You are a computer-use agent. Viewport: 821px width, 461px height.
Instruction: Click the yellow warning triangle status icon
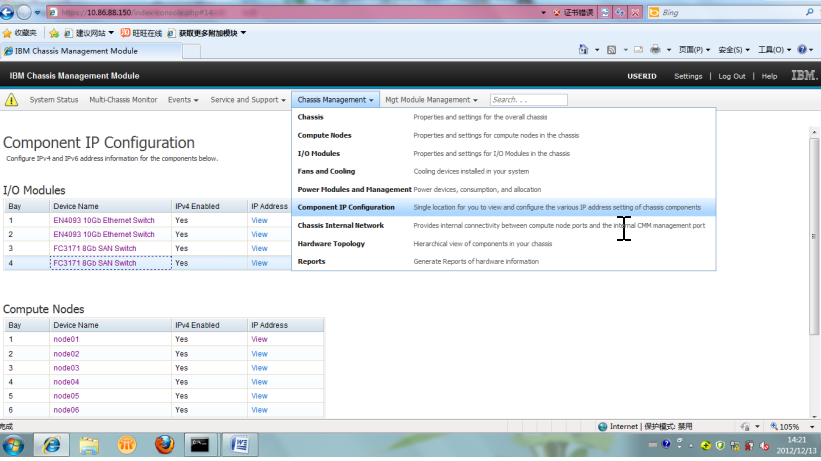pos(11,100)
